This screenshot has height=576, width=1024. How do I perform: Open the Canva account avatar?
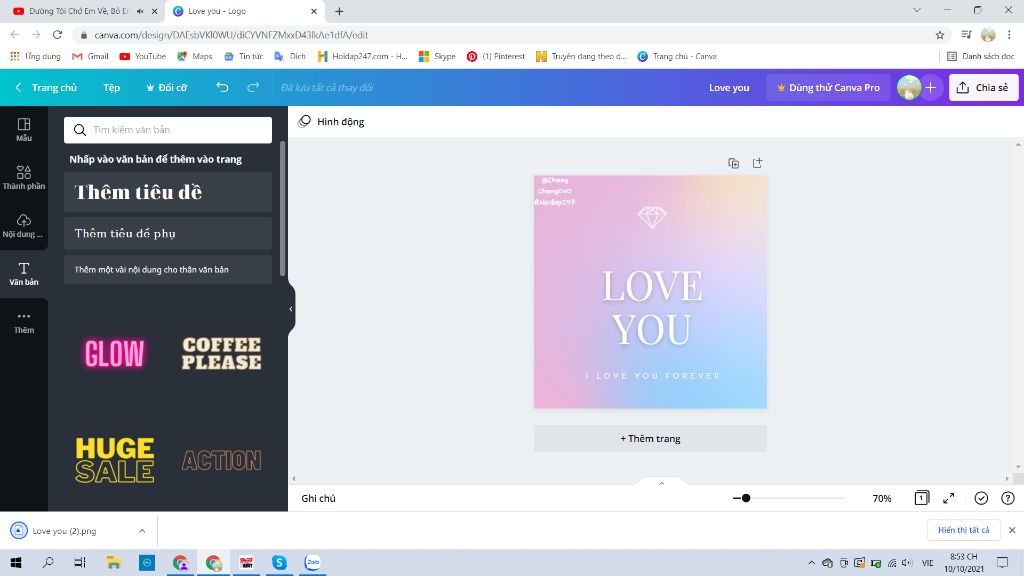908,88
